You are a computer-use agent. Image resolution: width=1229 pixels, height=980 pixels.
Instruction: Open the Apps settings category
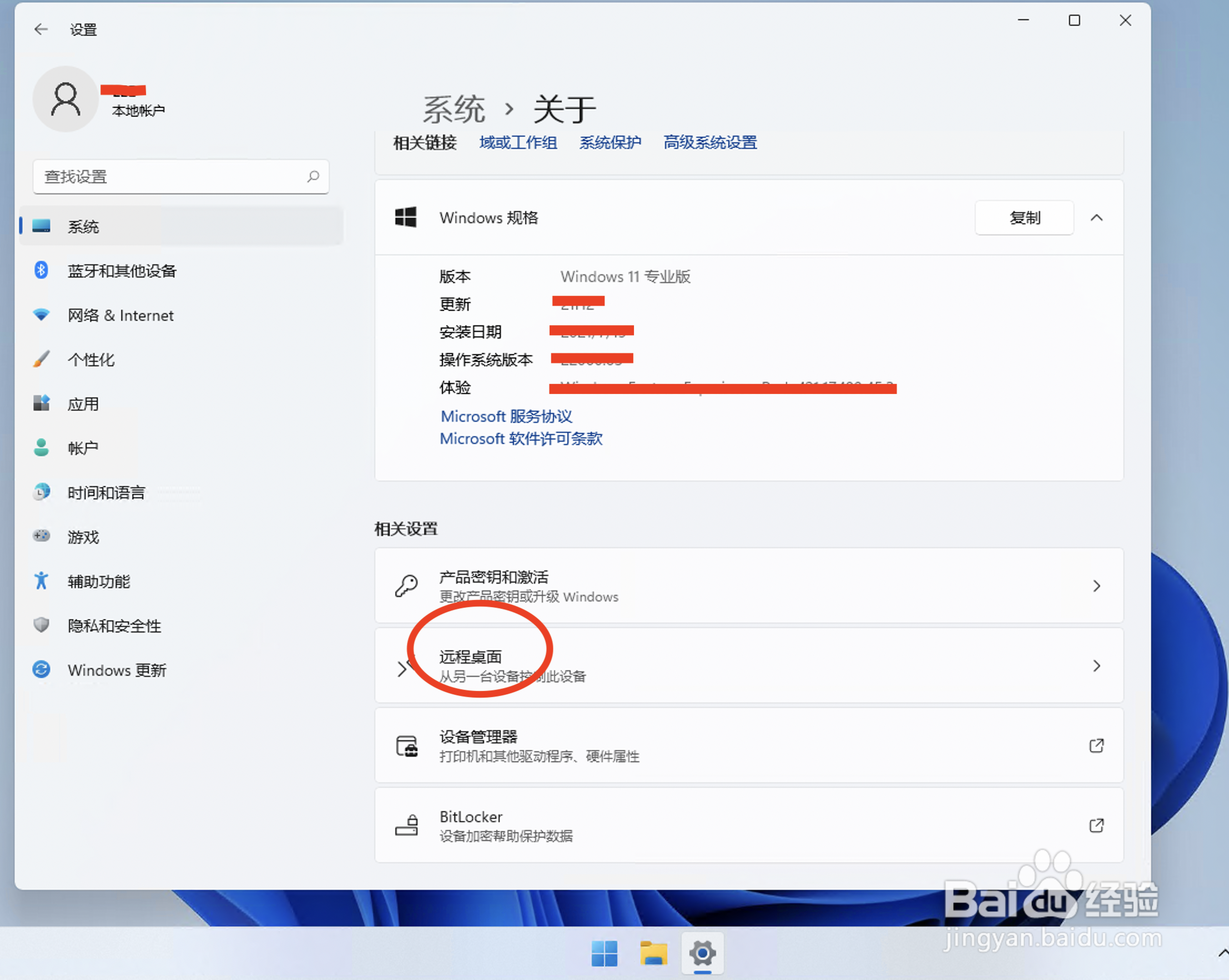click(x=83, y=404)
